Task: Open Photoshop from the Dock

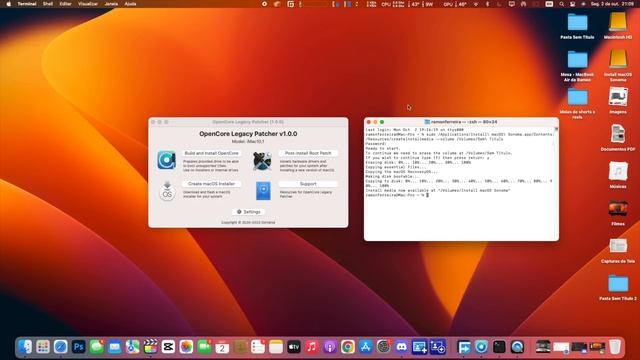Action: [78, 347]
